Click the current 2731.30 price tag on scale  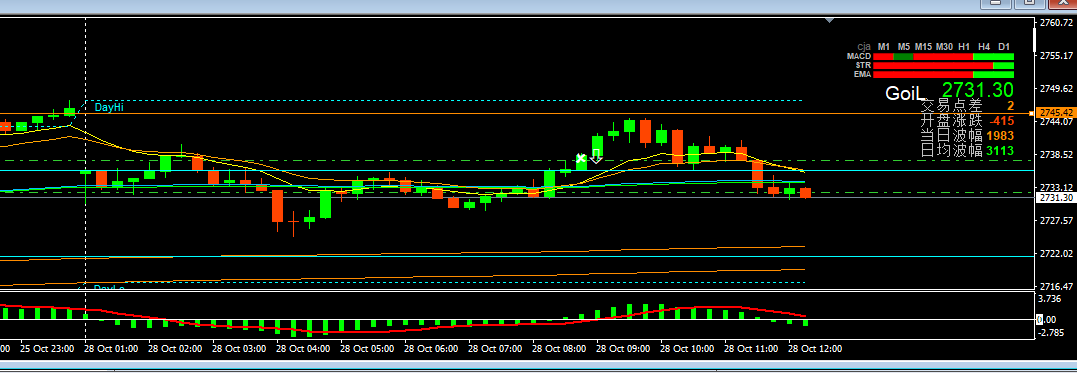pos(1056,198)
